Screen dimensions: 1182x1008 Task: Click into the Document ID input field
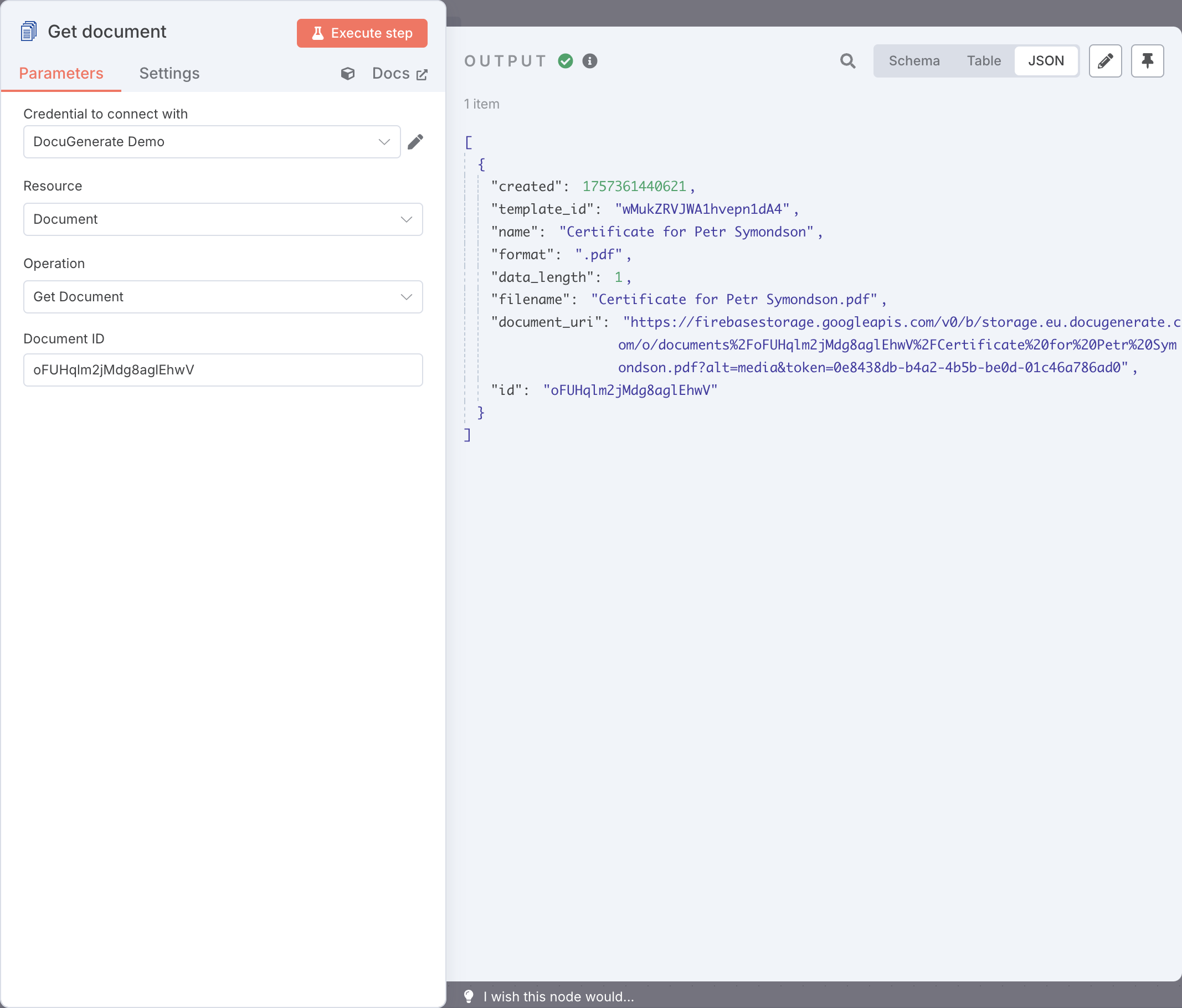[223, 369]
